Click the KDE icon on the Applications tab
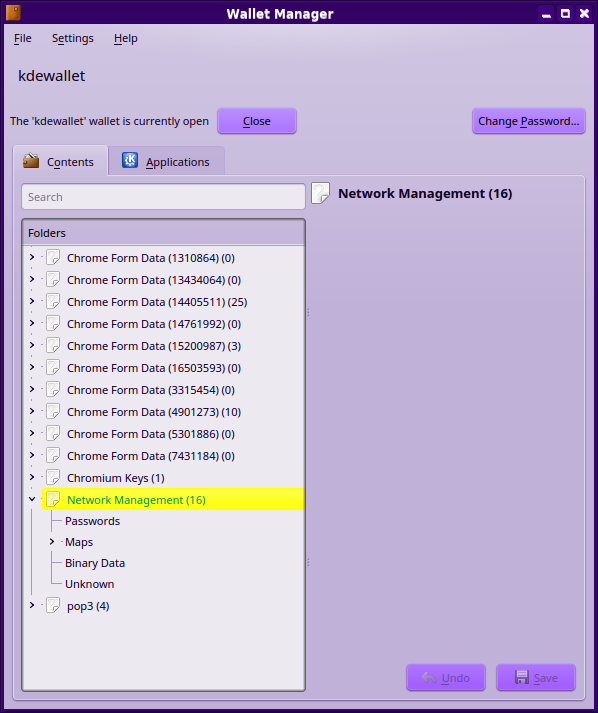The width and height of the screenshot is (598, 713). (x=130, y=160)
